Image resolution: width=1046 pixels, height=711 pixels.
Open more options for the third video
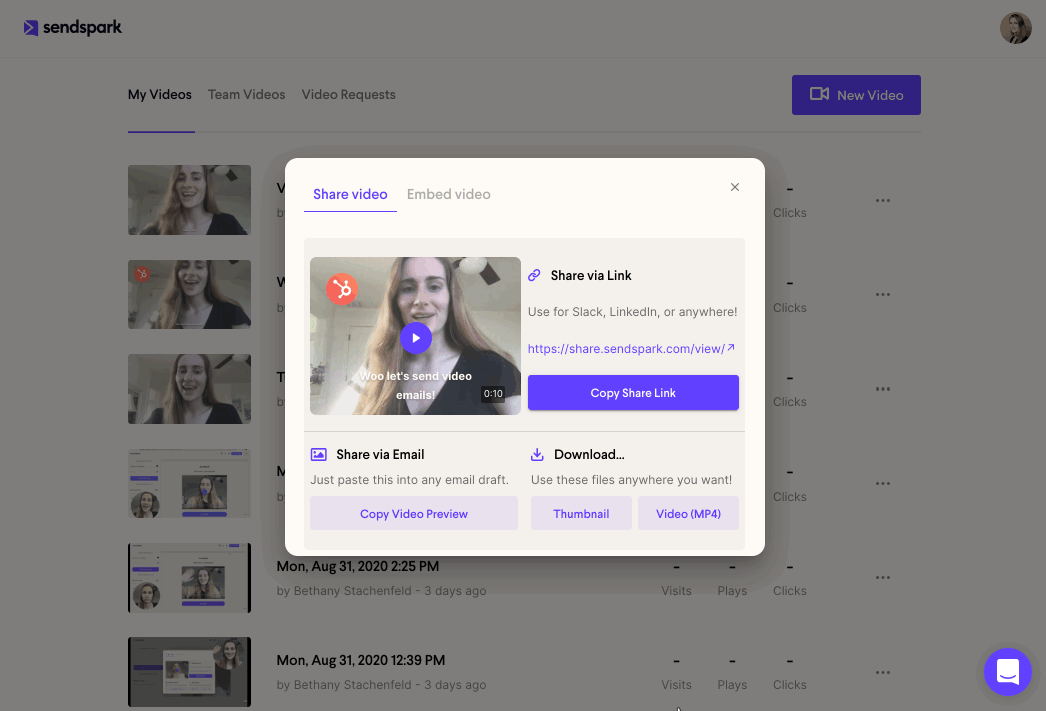coord(883,389)
